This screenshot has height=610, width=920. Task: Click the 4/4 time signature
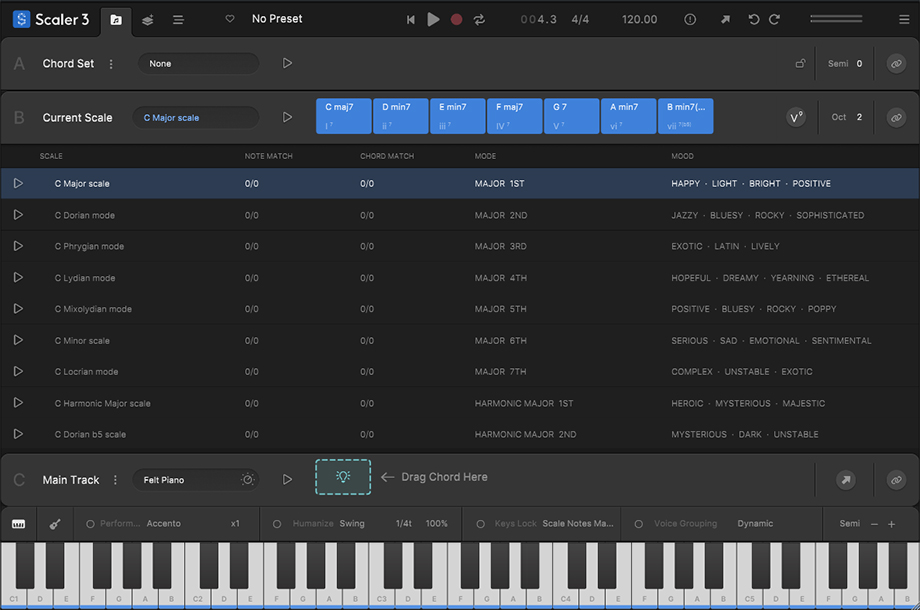pos(580,19)
